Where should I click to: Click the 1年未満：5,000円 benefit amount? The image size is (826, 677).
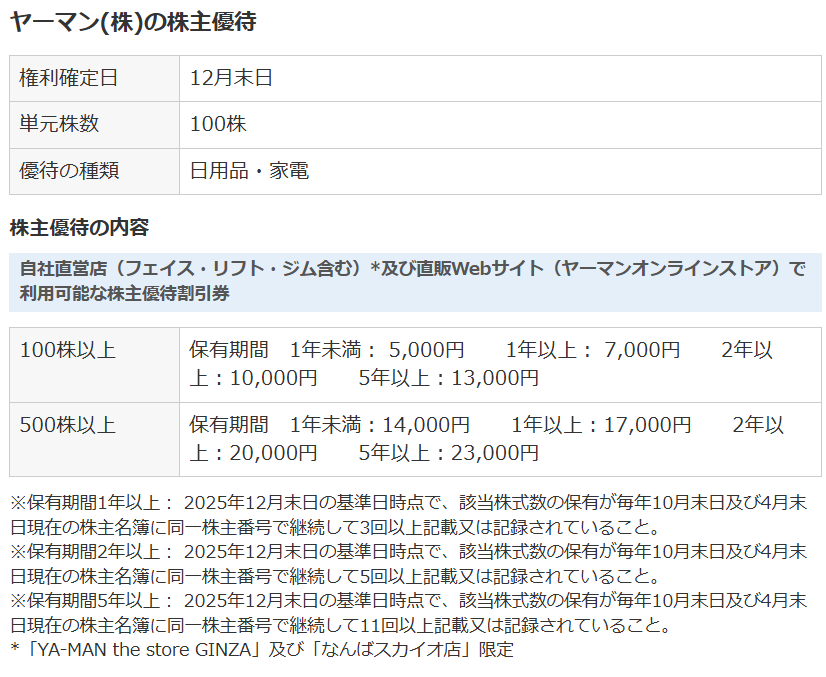pos(377,350)
